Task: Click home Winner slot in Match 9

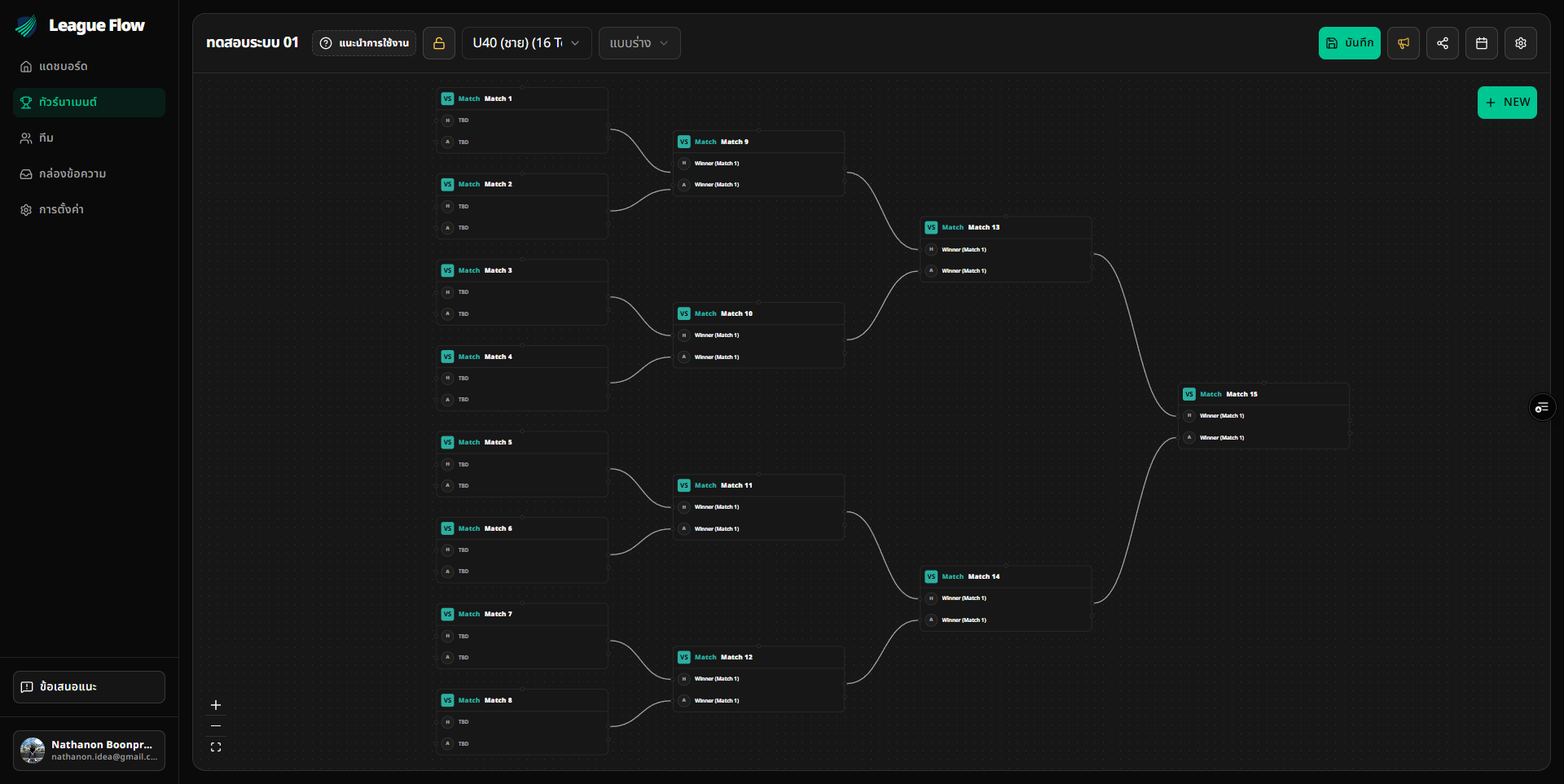Action: pos(758,164)
